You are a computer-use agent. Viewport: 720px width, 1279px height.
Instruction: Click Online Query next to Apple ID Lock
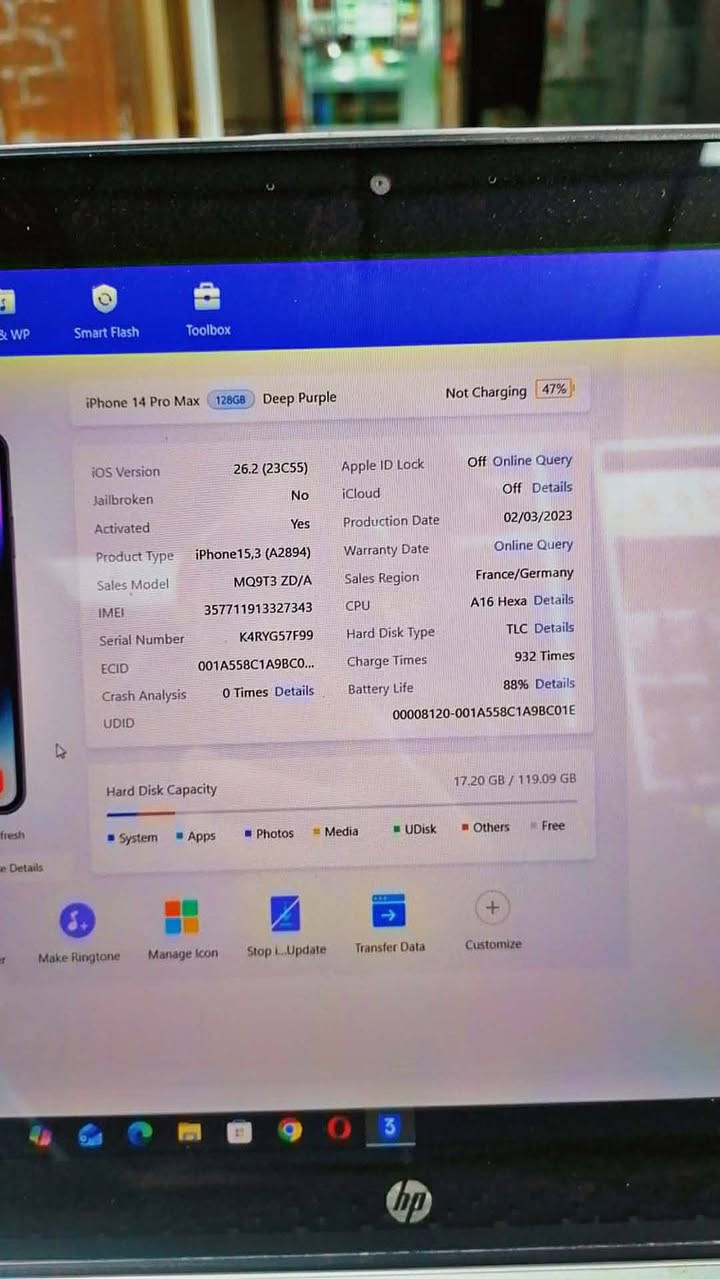532,461
